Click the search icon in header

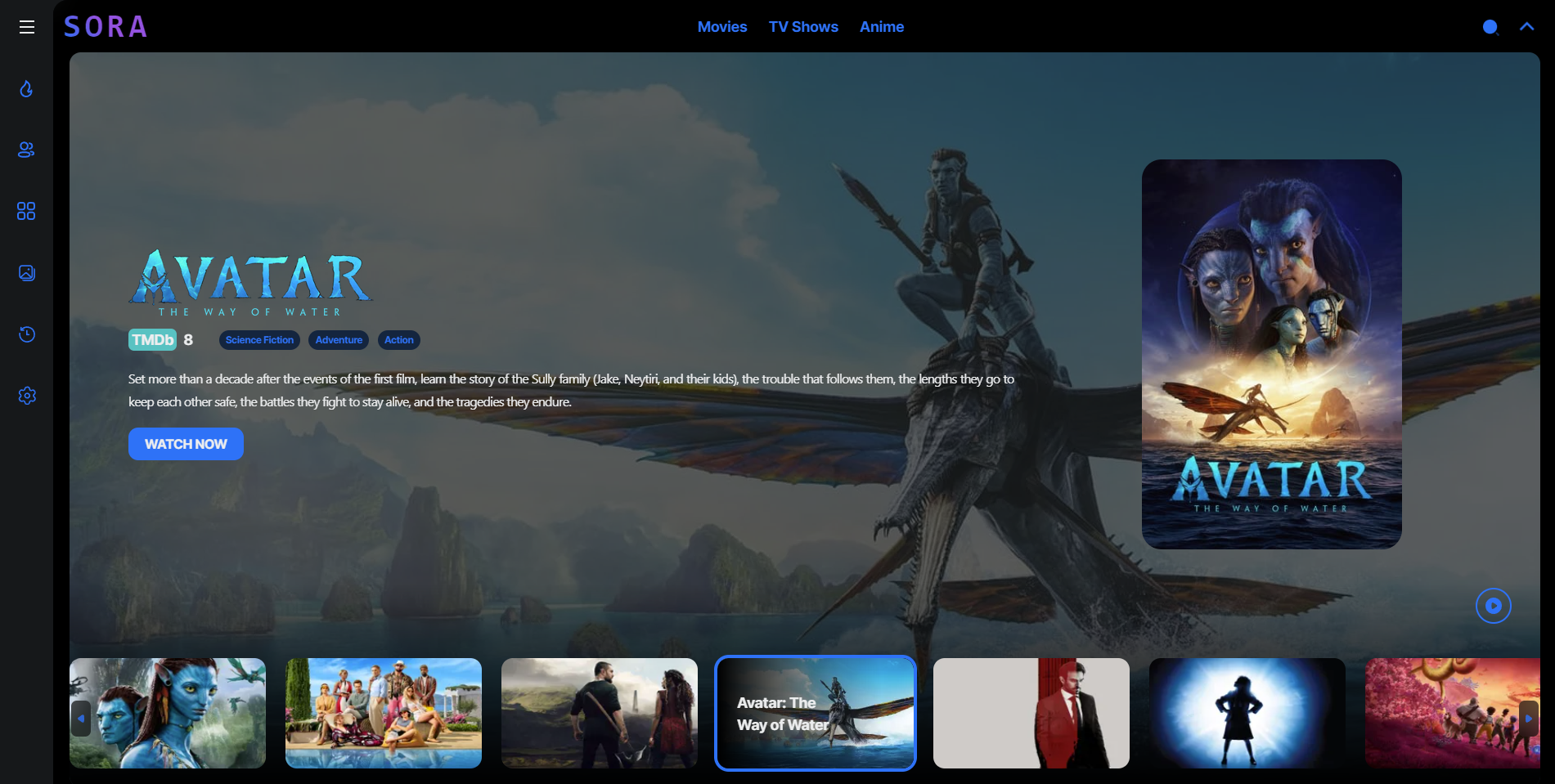pyautogui.click(x=1490, y=27)
